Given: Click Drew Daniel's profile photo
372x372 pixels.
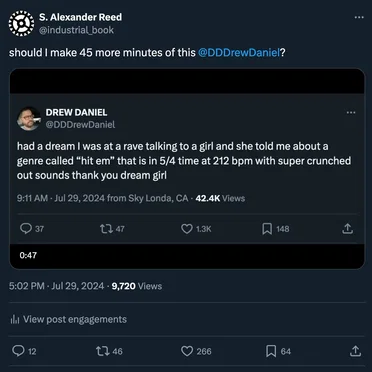Looking at the screenshot, I should (29, 118).
